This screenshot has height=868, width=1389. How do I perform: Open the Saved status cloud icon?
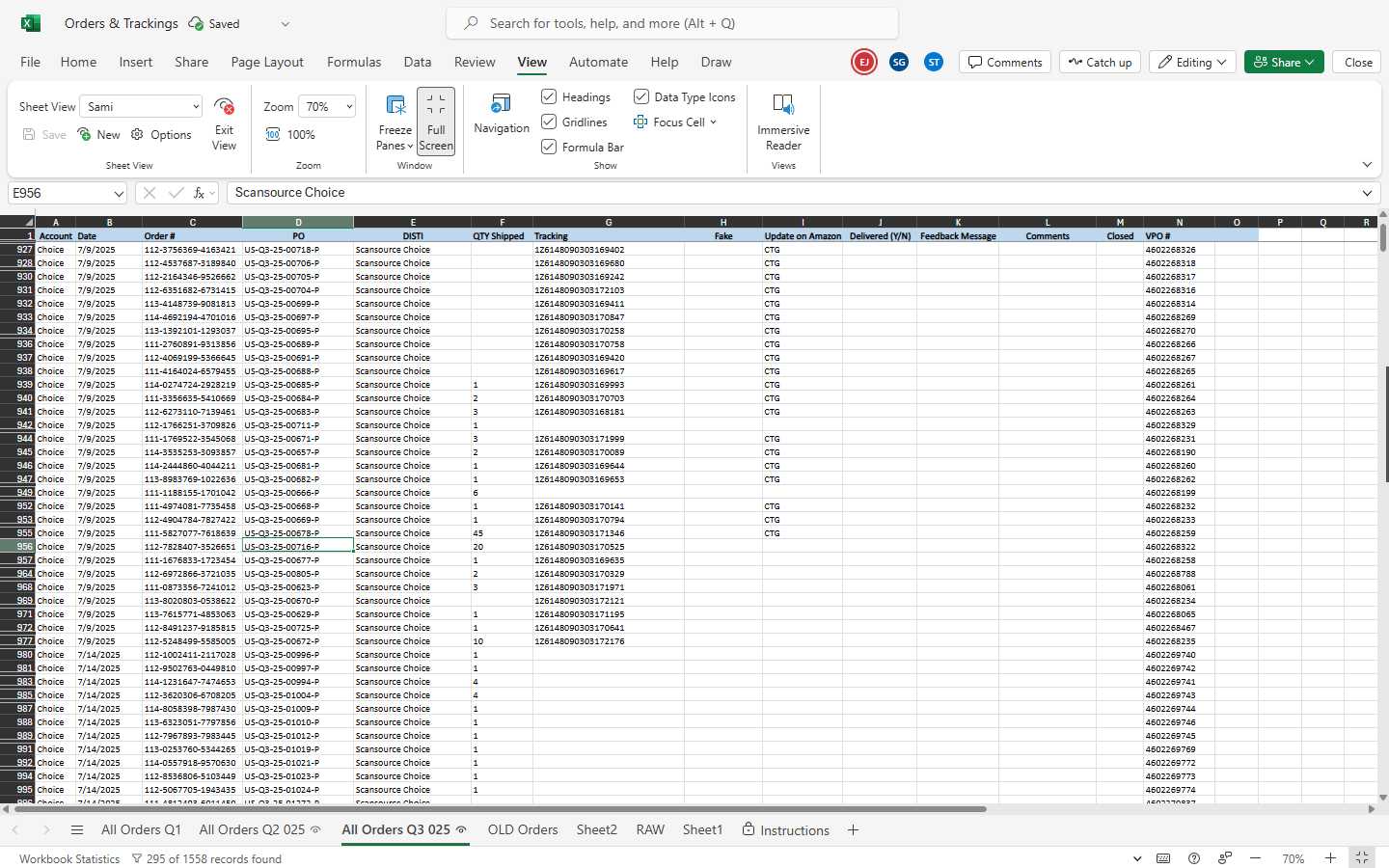(196, 23)
